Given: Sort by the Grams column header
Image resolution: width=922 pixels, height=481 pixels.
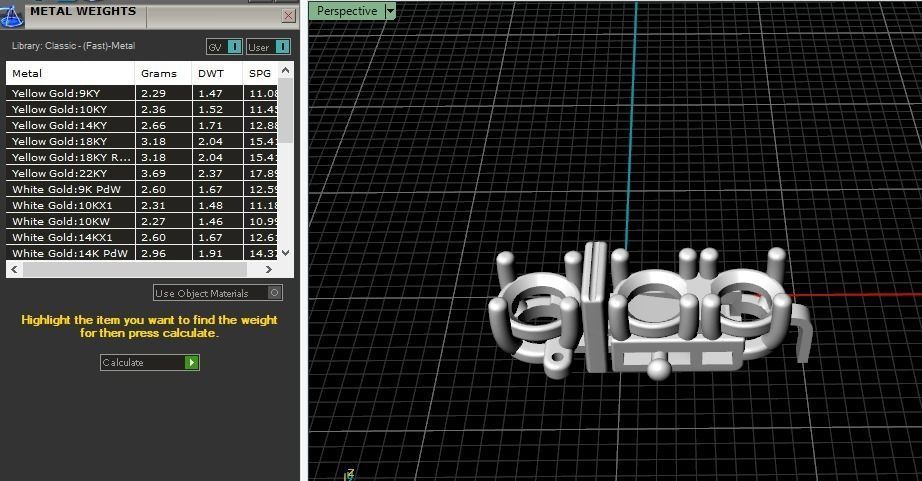Looking at the screenshot, I should click(x=163, y=74).
